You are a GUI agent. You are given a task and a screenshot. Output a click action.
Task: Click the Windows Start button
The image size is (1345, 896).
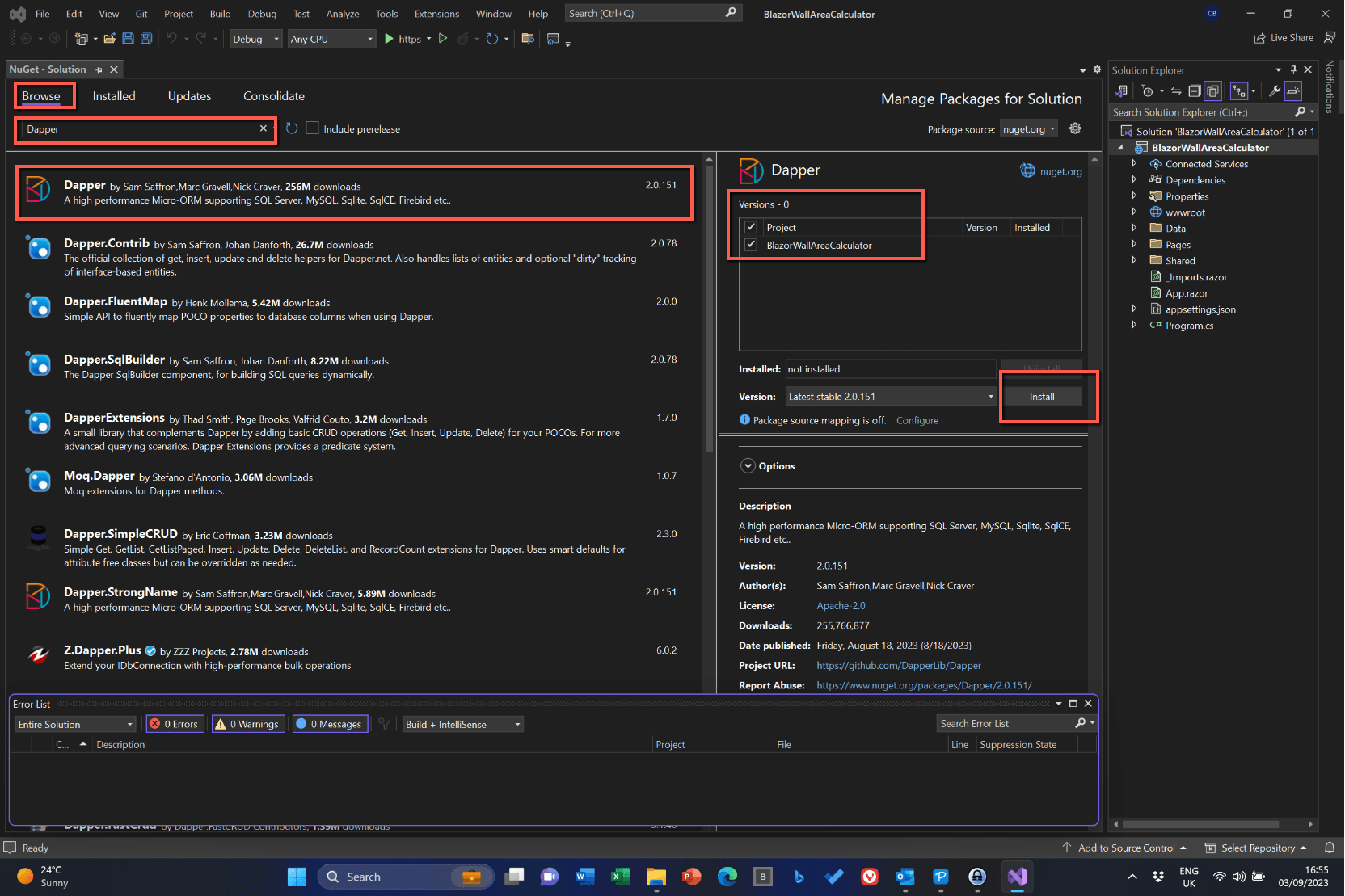pyautogui.click(x=297, y=877)
